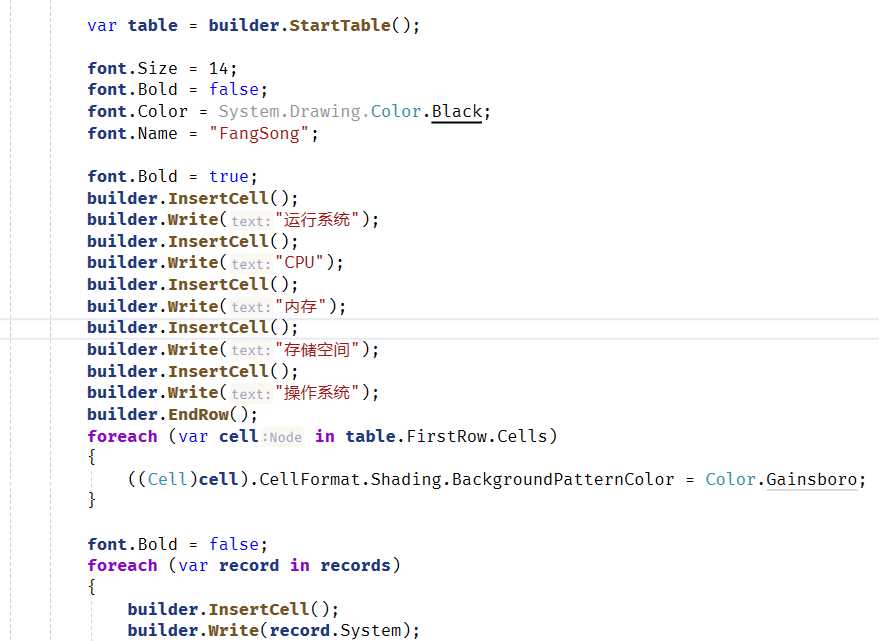This screenshot has height=641, width=879.
Task: Click the "存储空间" string
Action: tap(317, 349)
